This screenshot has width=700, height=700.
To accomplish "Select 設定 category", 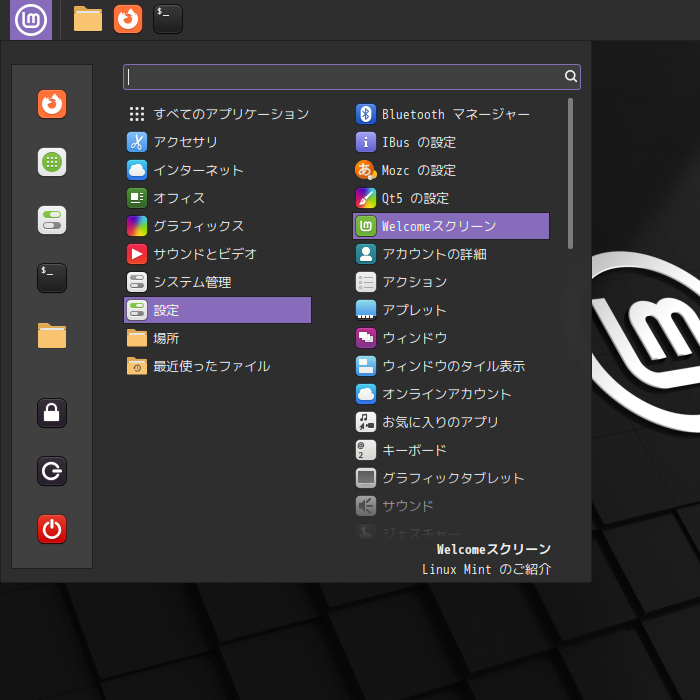I will pyautogui.click(x=217, y=310).
